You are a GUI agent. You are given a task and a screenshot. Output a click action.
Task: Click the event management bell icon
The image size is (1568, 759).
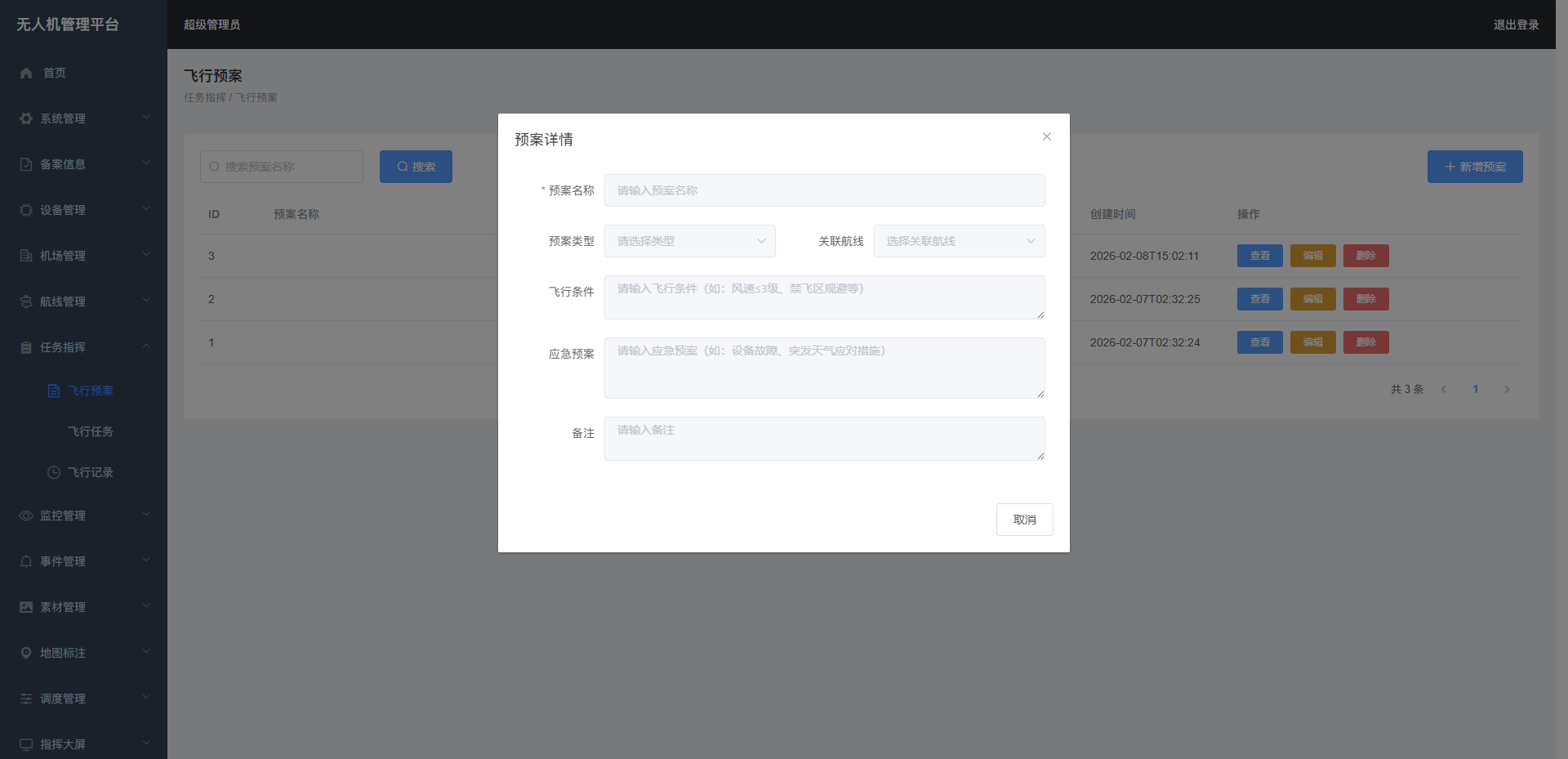coord(26,561)
